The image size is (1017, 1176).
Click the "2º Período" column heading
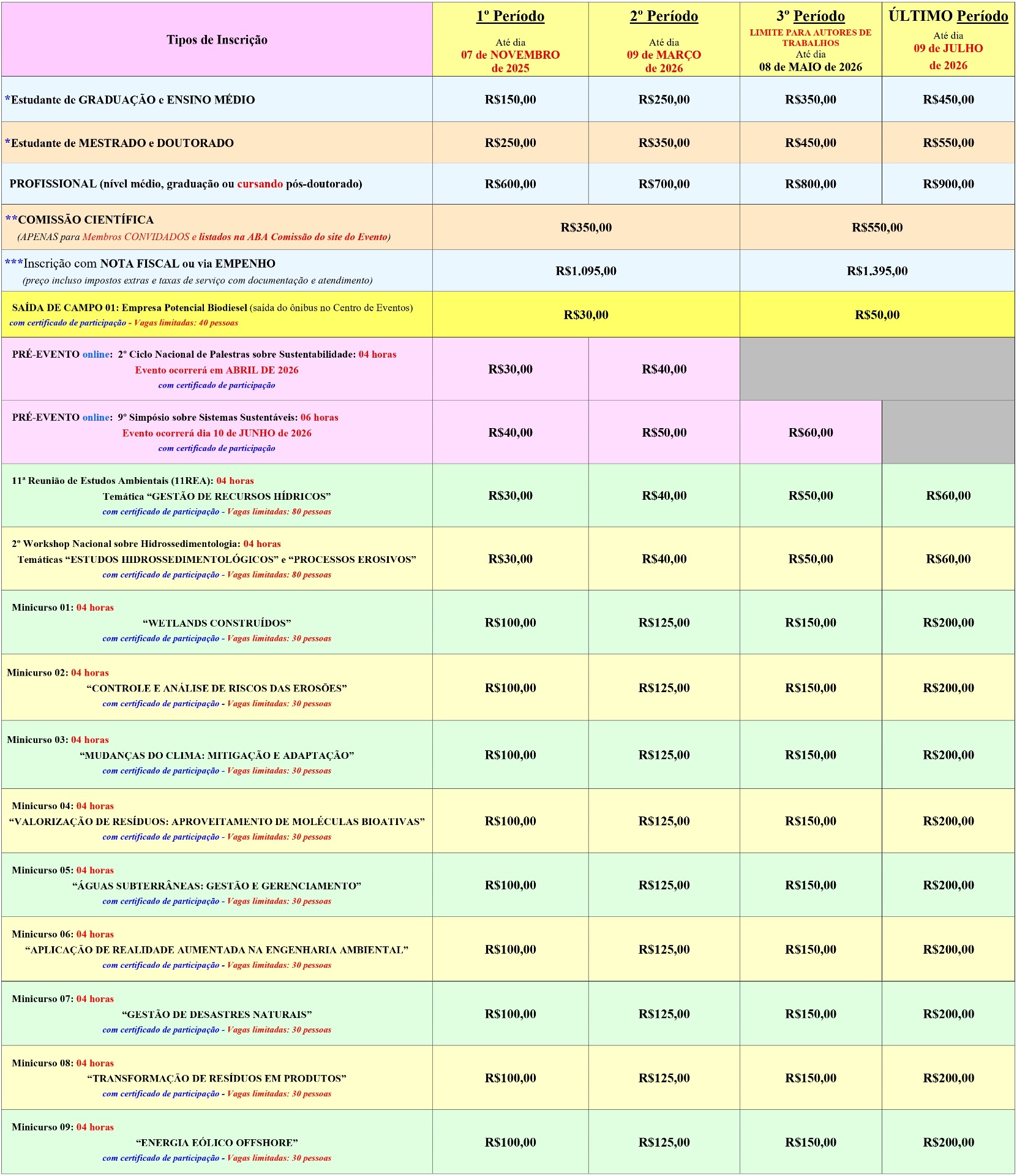tap(664, 17)
